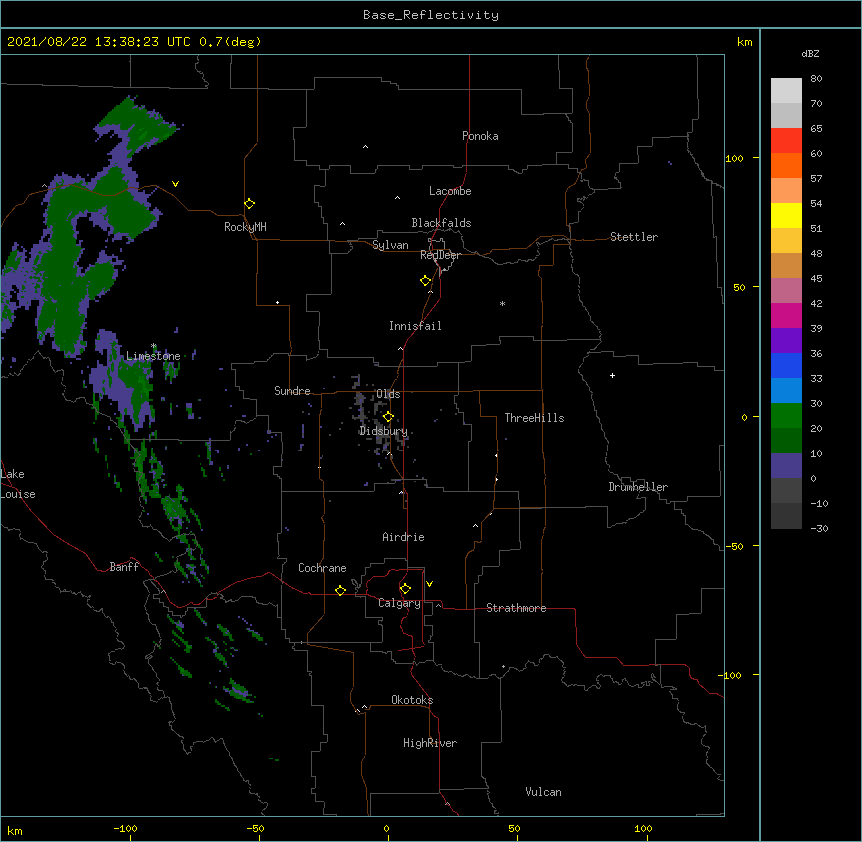Click the Airdrie city label
The height and width of the screenshot is (842, 862).
tap(404, 537)
